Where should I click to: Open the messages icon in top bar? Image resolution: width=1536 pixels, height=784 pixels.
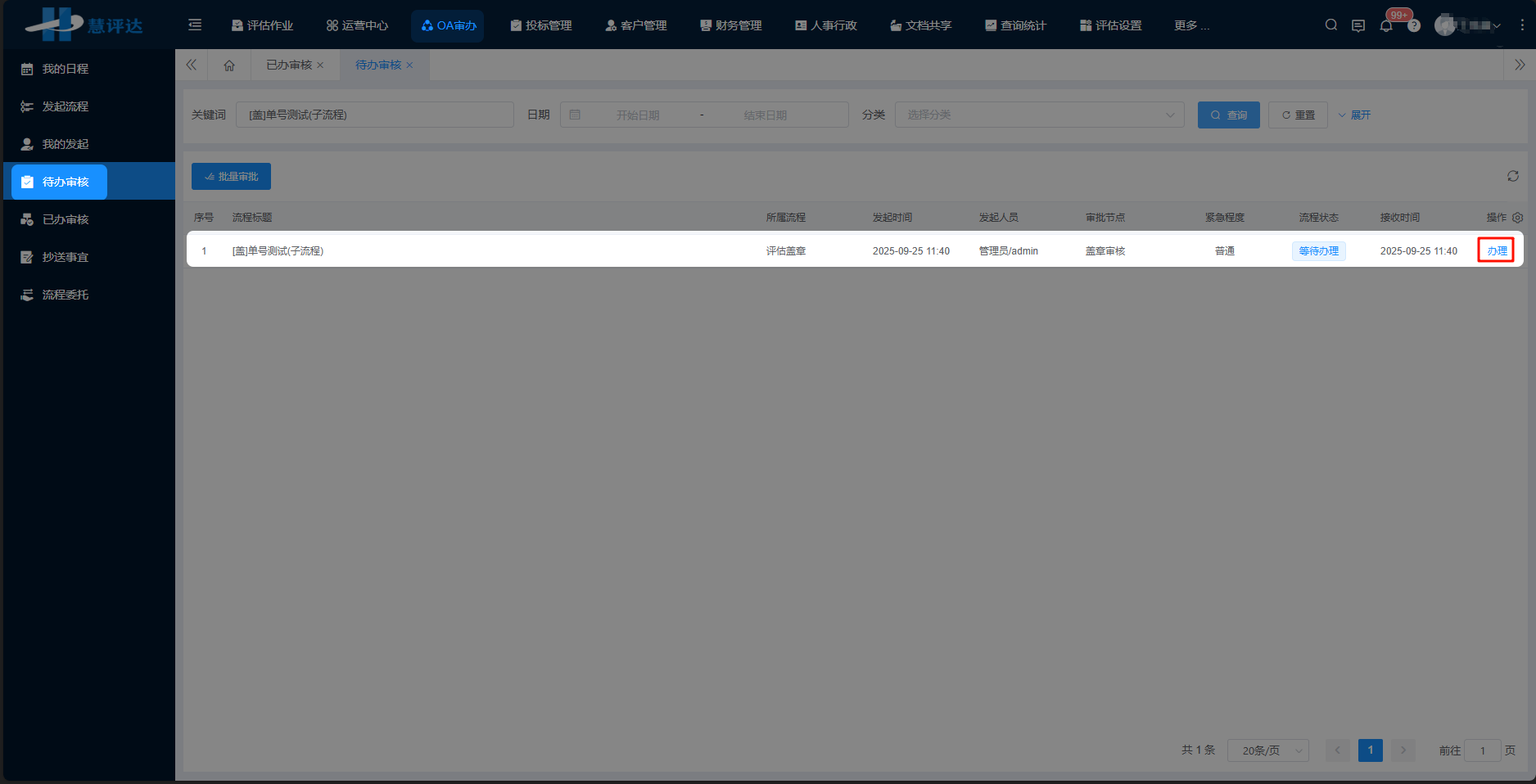pos(1358,25)
